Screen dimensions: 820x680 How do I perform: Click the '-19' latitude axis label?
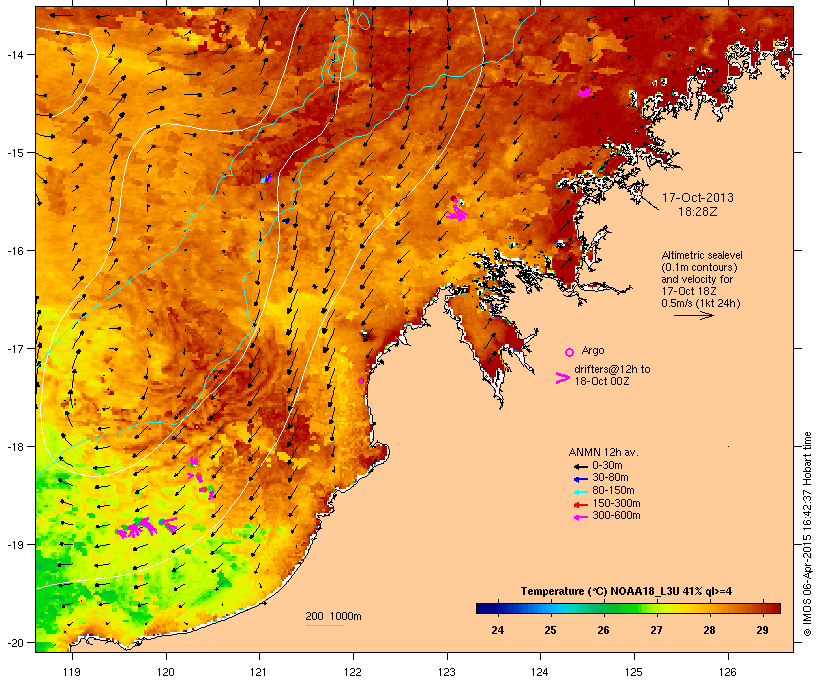[x=14, y=545]
